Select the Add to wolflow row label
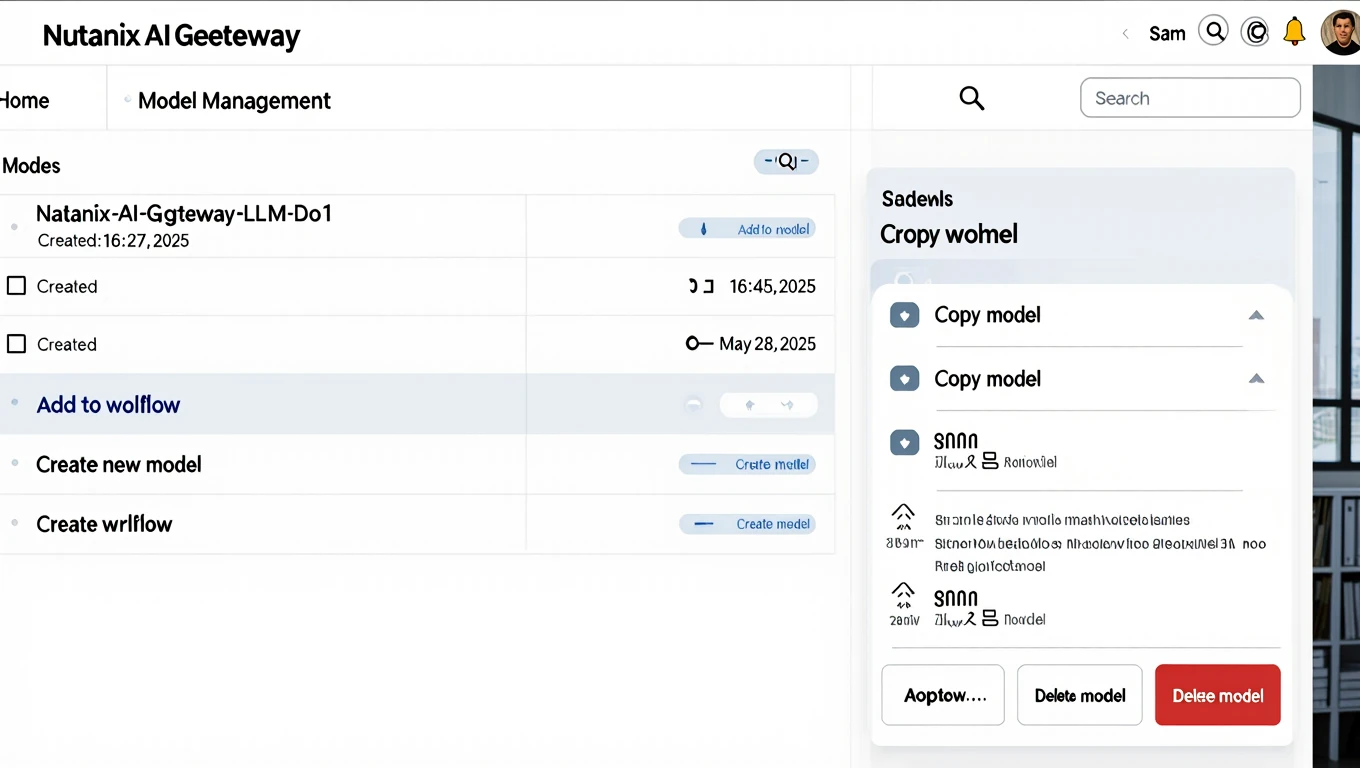 [x=108, y=405]
